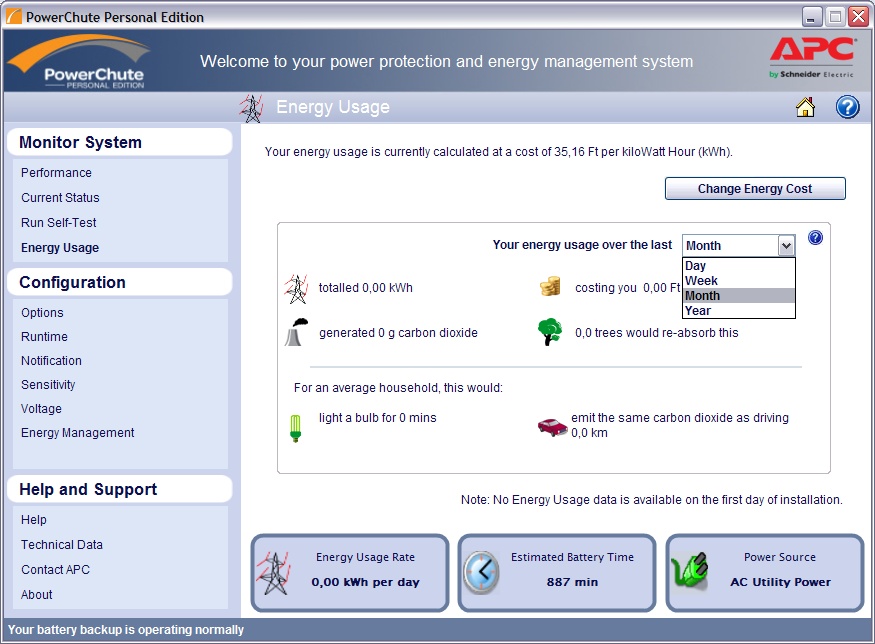Click '0,0 trees would re-absorb this' text

[x=657, y=333]
